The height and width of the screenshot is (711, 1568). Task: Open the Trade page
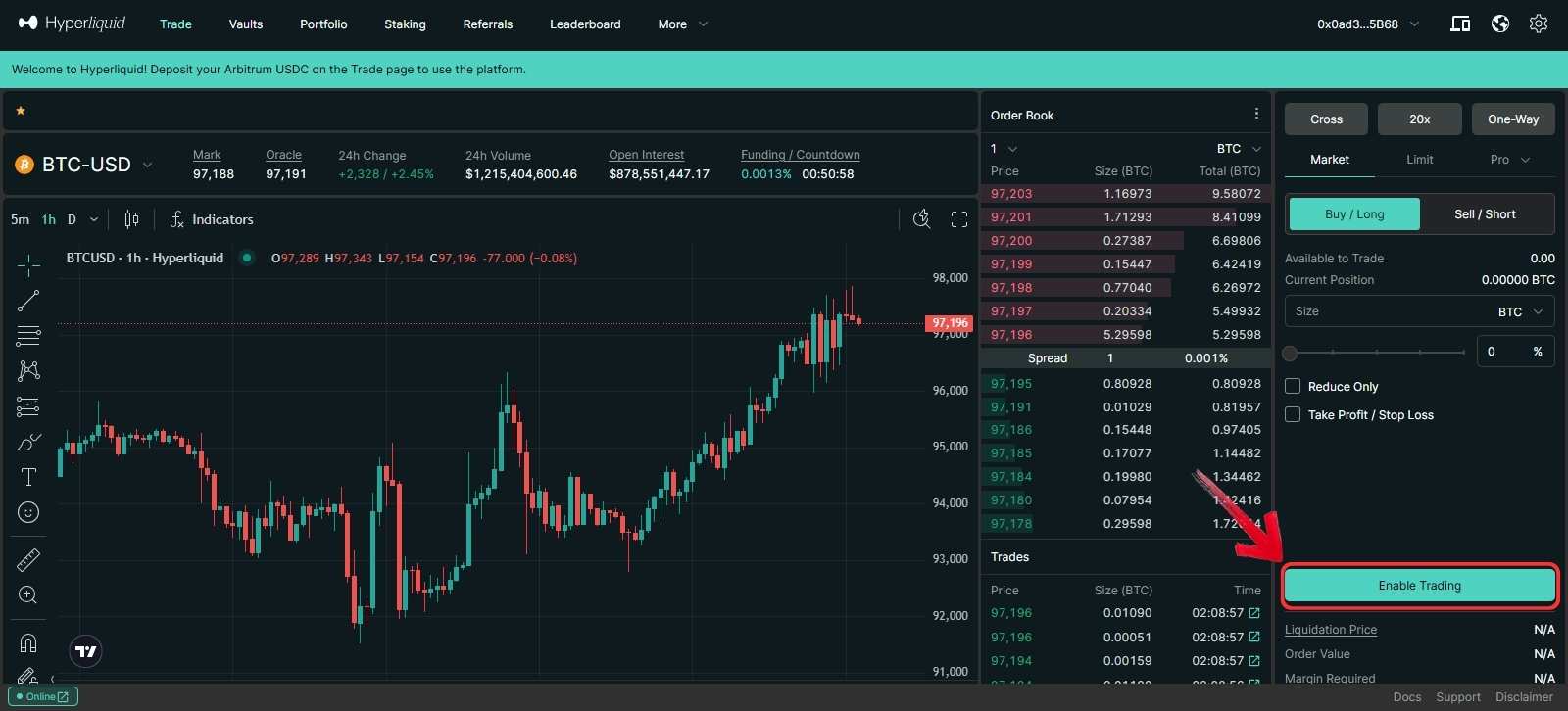click(175, 24)
